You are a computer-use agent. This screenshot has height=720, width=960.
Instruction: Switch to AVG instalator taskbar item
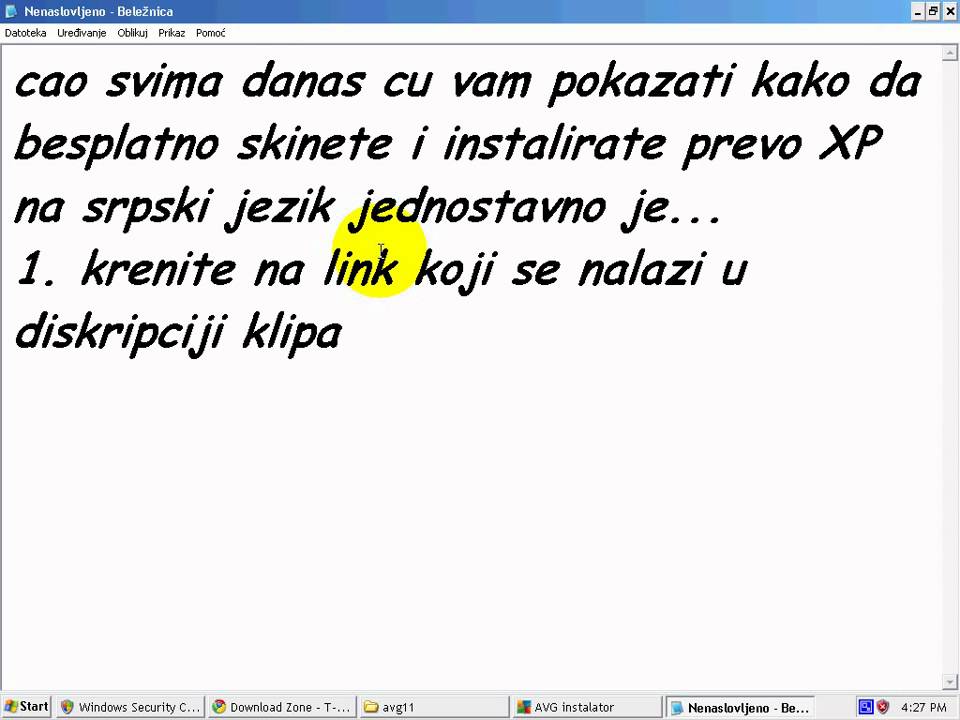586,707
